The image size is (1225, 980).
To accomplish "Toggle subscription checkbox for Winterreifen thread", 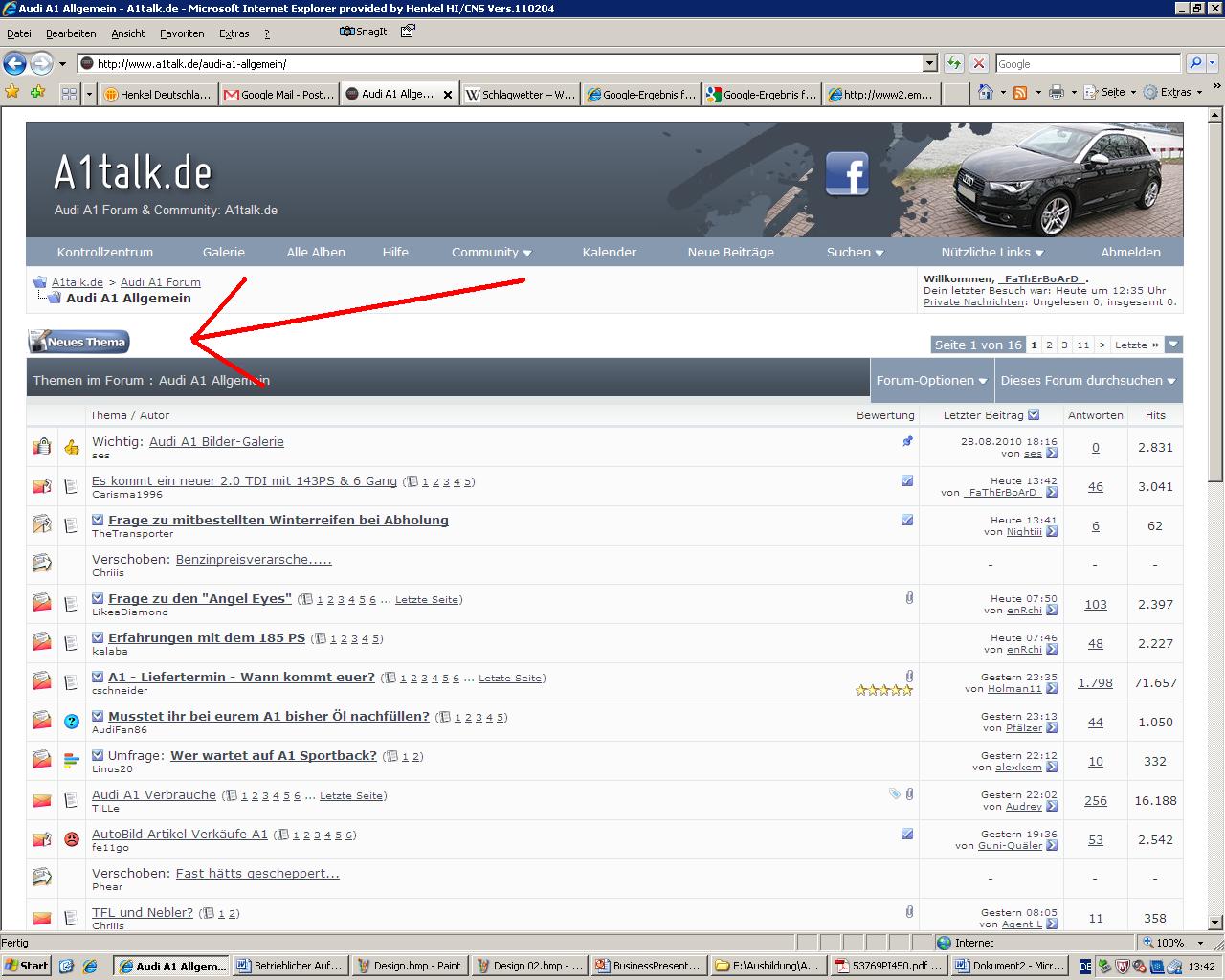I will tap(98, 520).
